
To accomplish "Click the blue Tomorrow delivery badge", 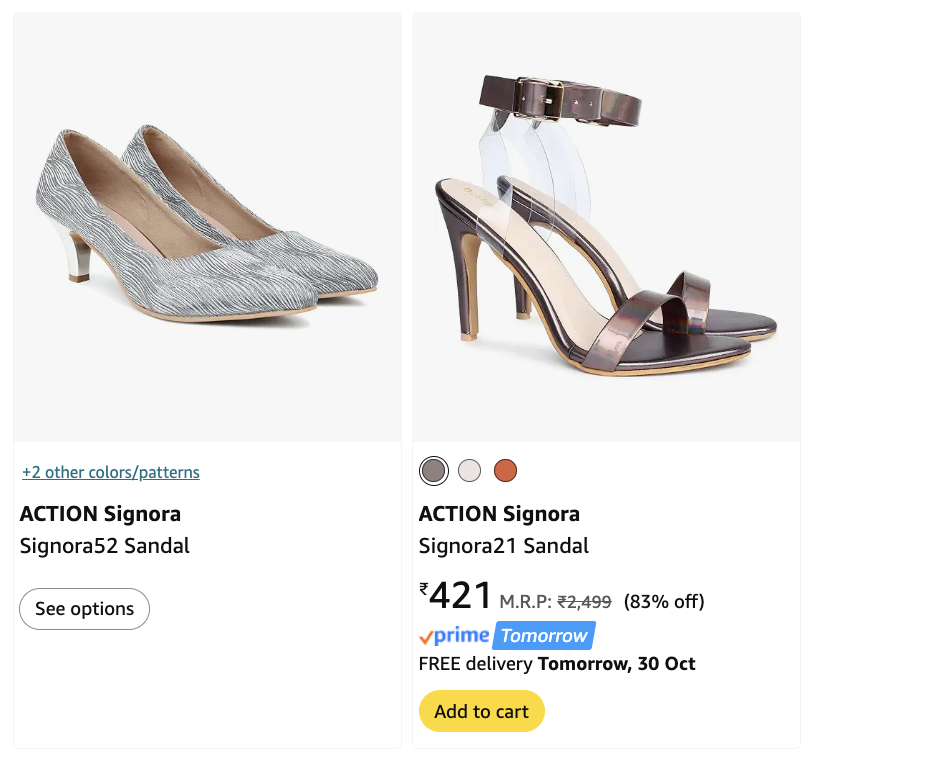I will coord(544,636).
